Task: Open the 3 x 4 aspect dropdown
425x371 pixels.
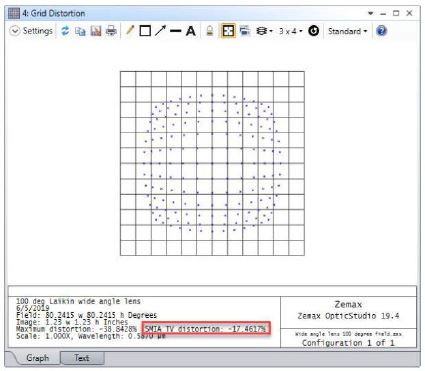Action: pyautogui.click(x=291, y=31)
